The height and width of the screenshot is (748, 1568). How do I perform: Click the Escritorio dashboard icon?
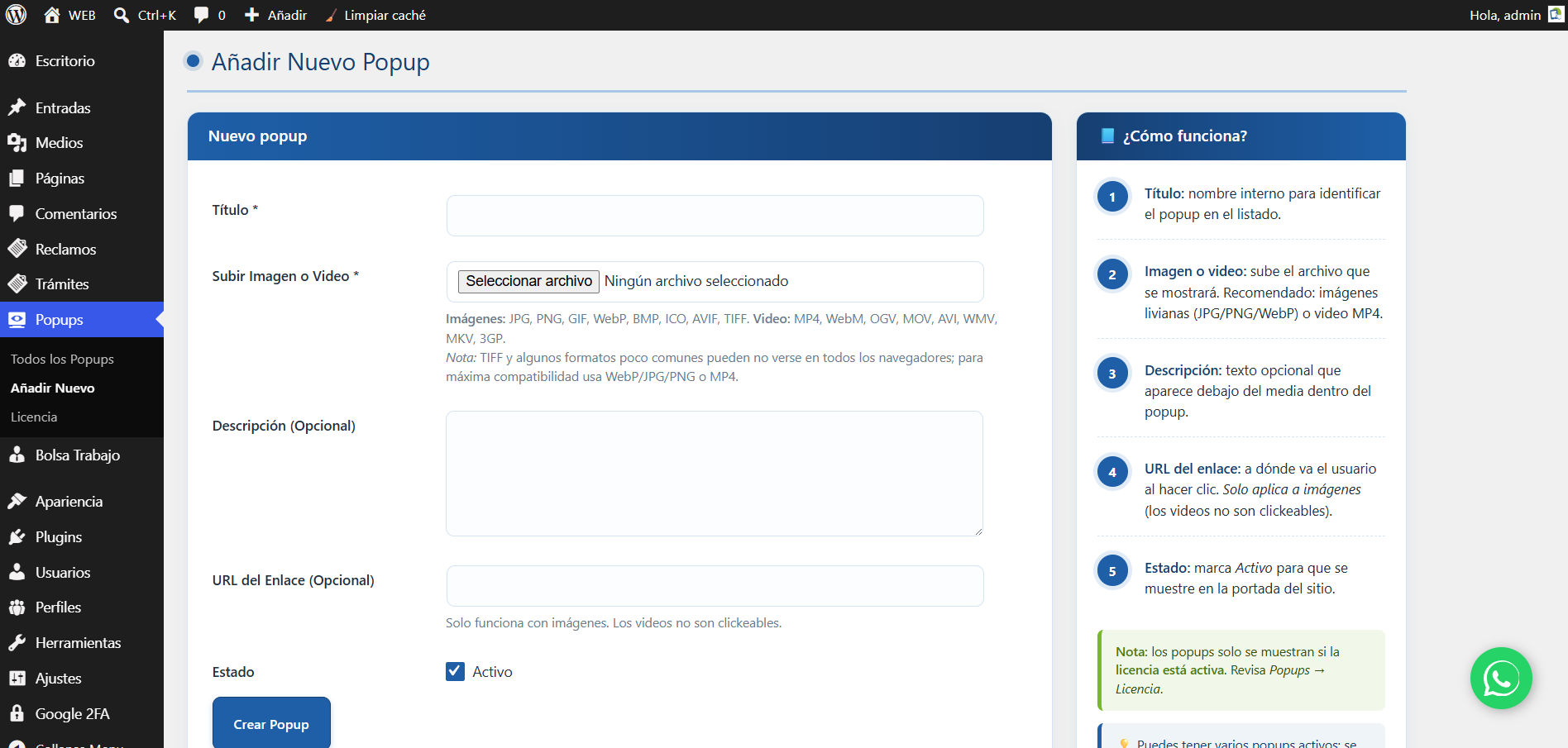pos(17,60)
